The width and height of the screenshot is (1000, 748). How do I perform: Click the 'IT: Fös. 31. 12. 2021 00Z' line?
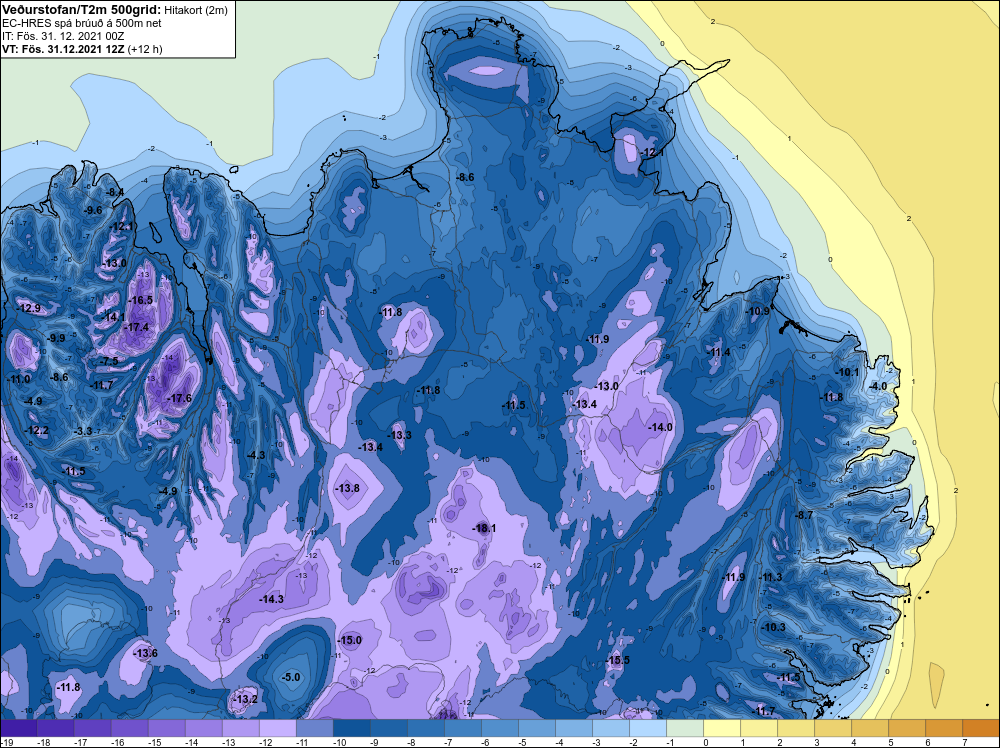[x=63, y=36]
